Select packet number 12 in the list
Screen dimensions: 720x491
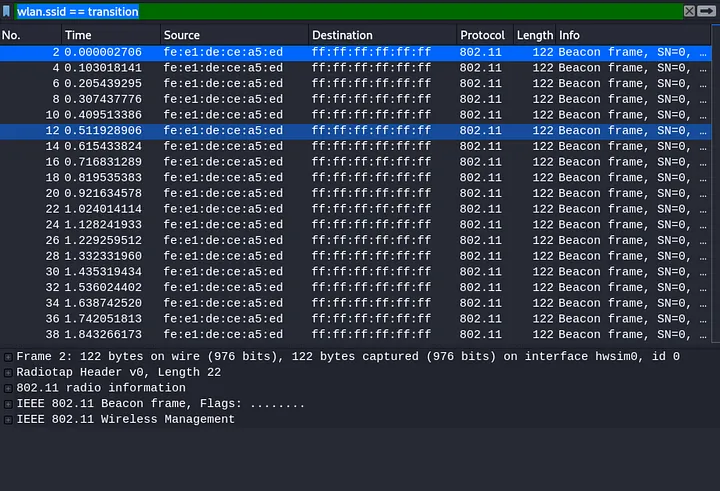point(300,130)
